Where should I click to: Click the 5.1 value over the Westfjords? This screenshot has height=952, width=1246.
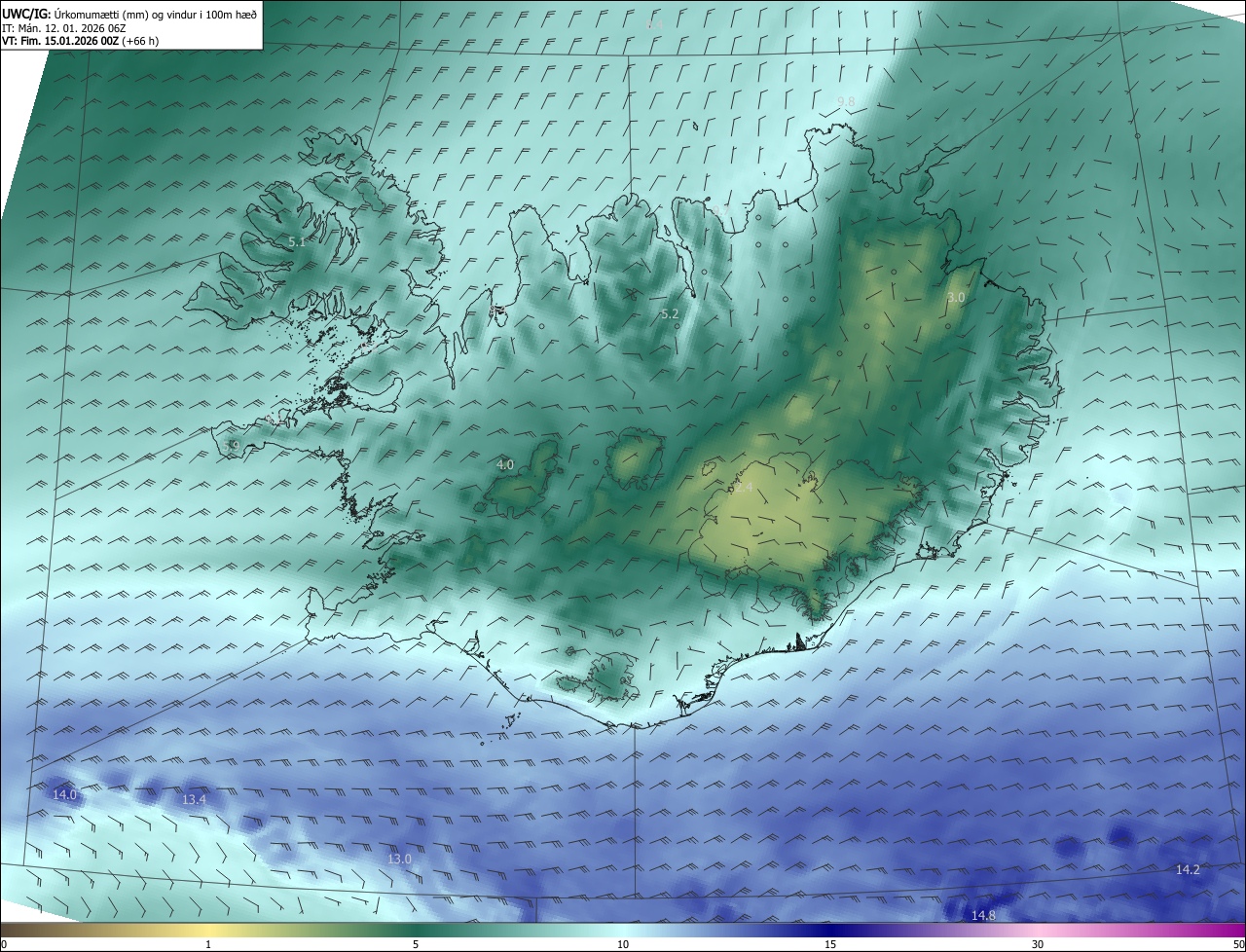click(297, 241)
